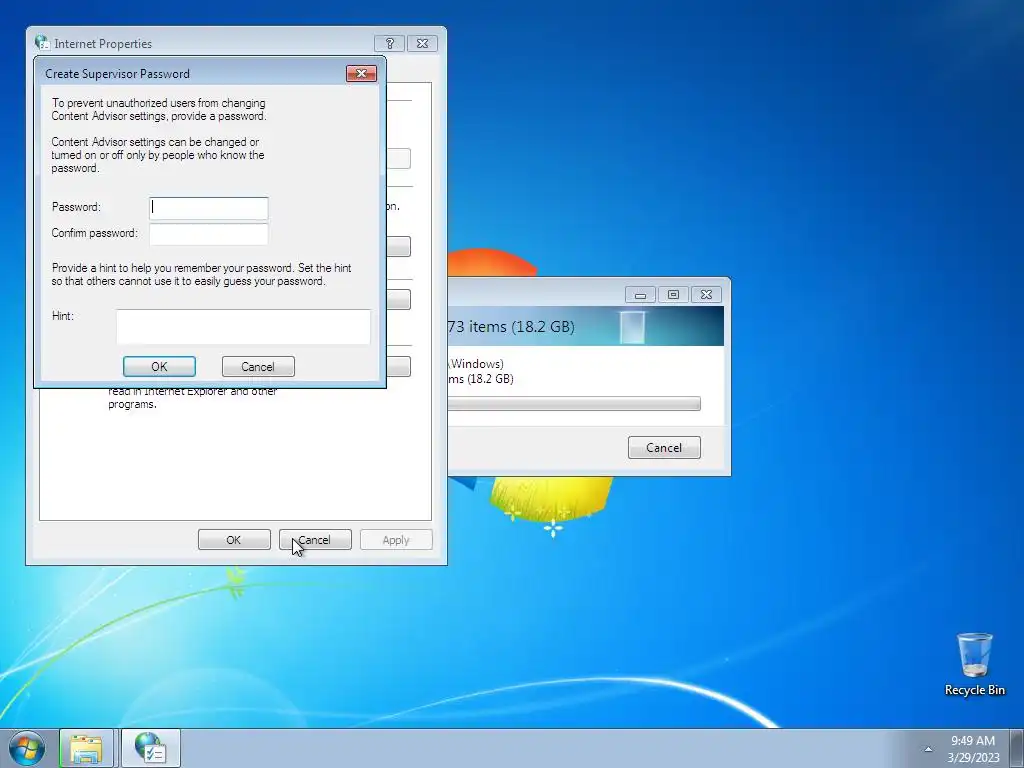Click Cancel in Internet Properties window
1024x768 pixels.
(315, 540)
